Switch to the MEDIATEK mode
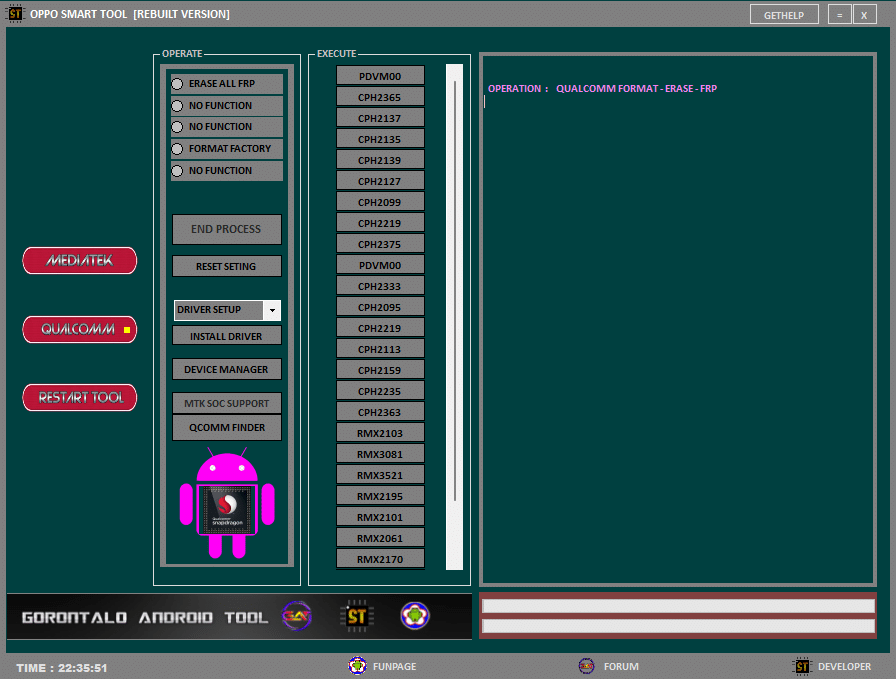Image resolution: width=896 pixels, height=679 pixels. [x=79, y=261]
